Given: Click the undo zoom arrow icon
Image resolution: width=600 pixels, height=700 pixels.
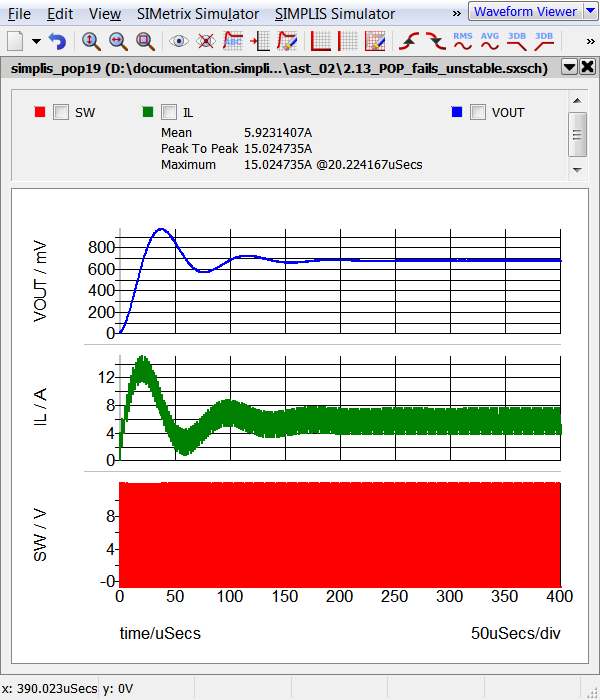Looking at the screenshot, I should coord(57,41).
